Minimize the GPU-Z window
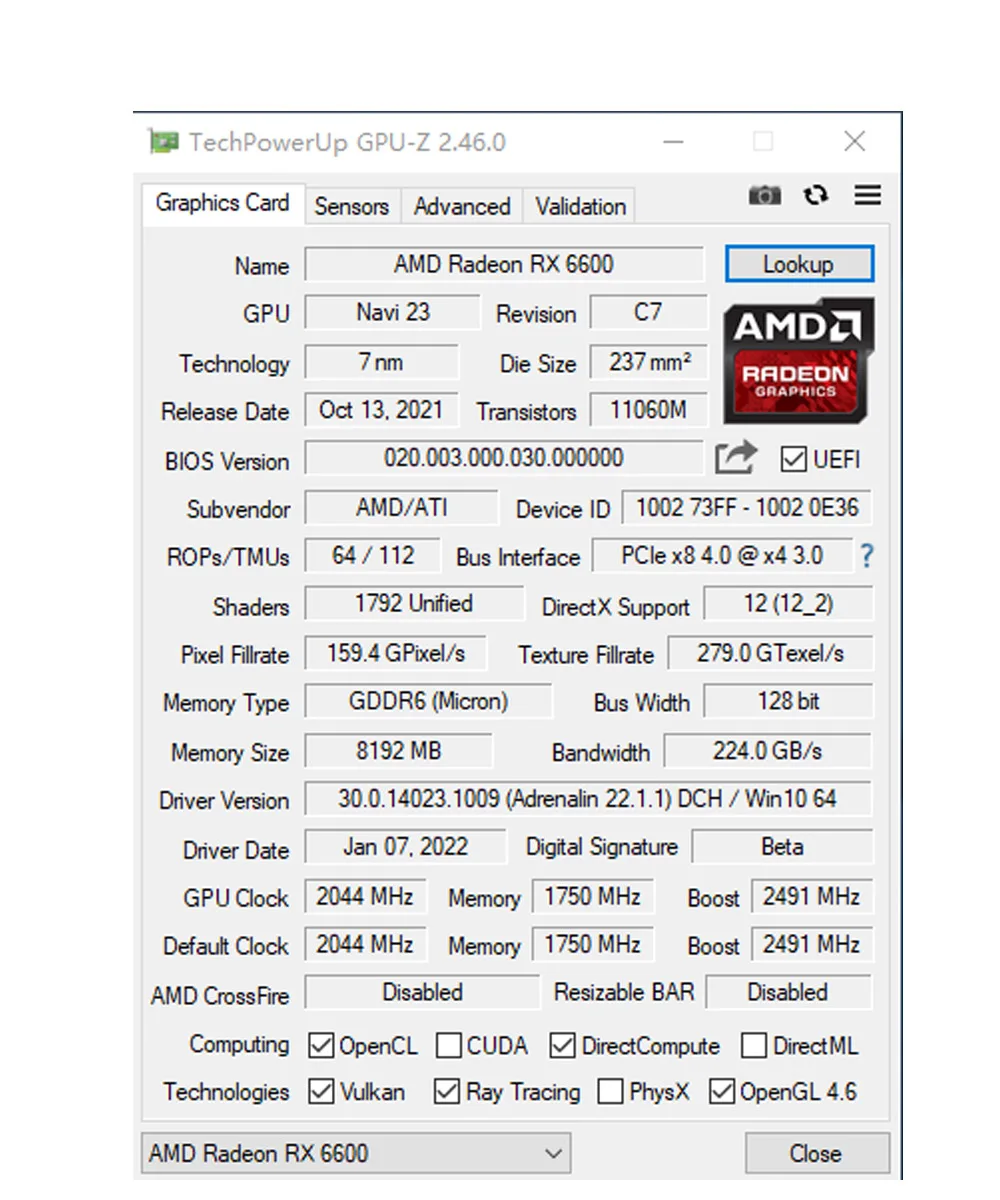This screenshot has width=1000, height=1200. click(x=673, y=142)
